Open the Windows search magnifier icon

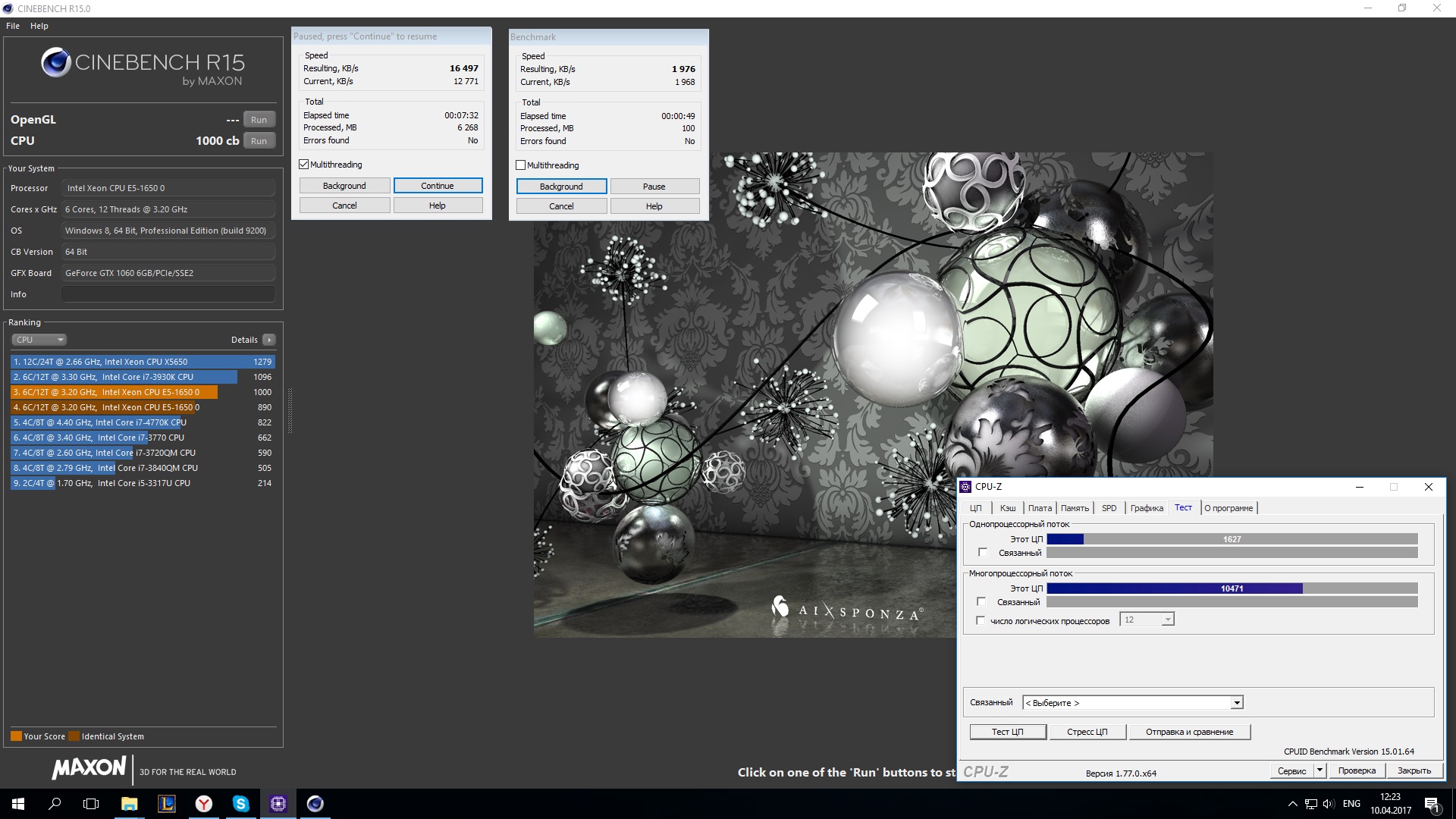point(55,804)
